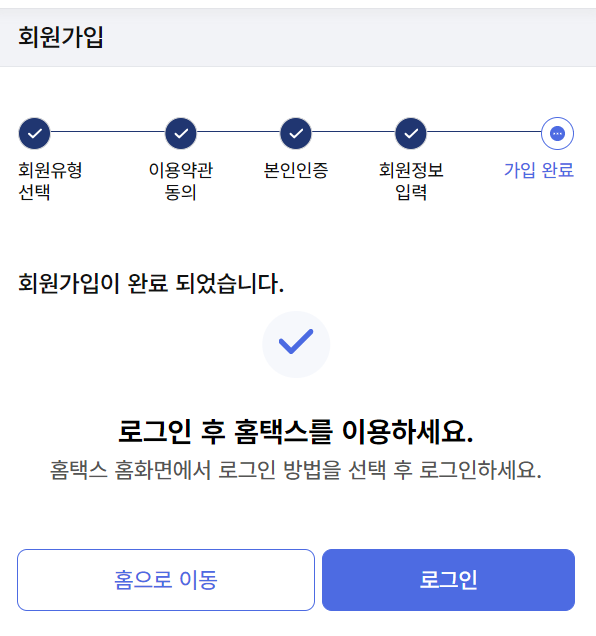Click the 회원유형 선택 step checkmark icon
The height and width of the screenshot is (636, 596).
[34, 133]
